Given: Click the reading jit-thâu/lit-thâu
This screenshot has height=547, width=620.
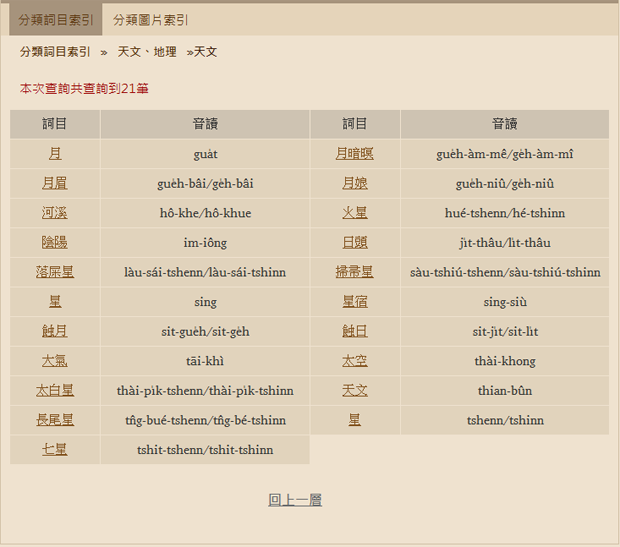Looking at the screenshot, I should 505,243.
